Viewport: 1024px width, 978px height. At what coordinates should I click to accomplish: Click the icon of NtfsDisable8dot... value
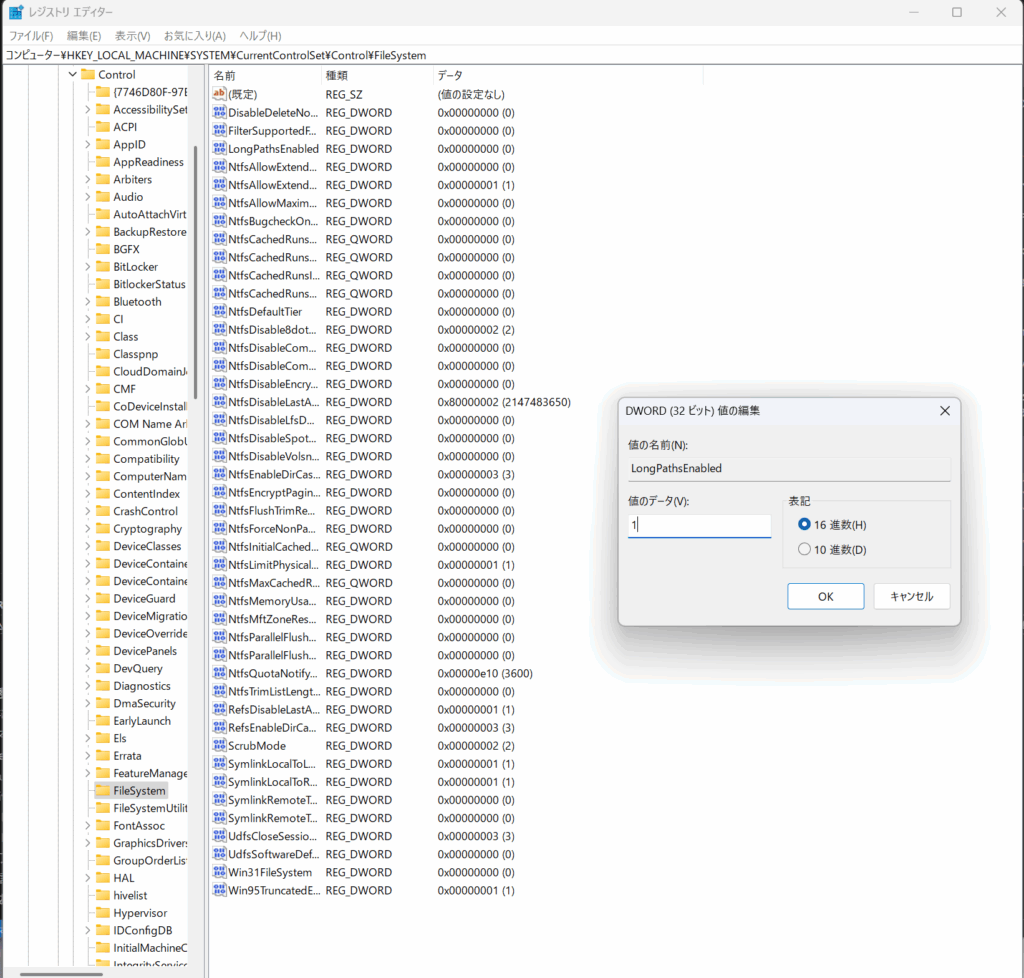point(219,329)
